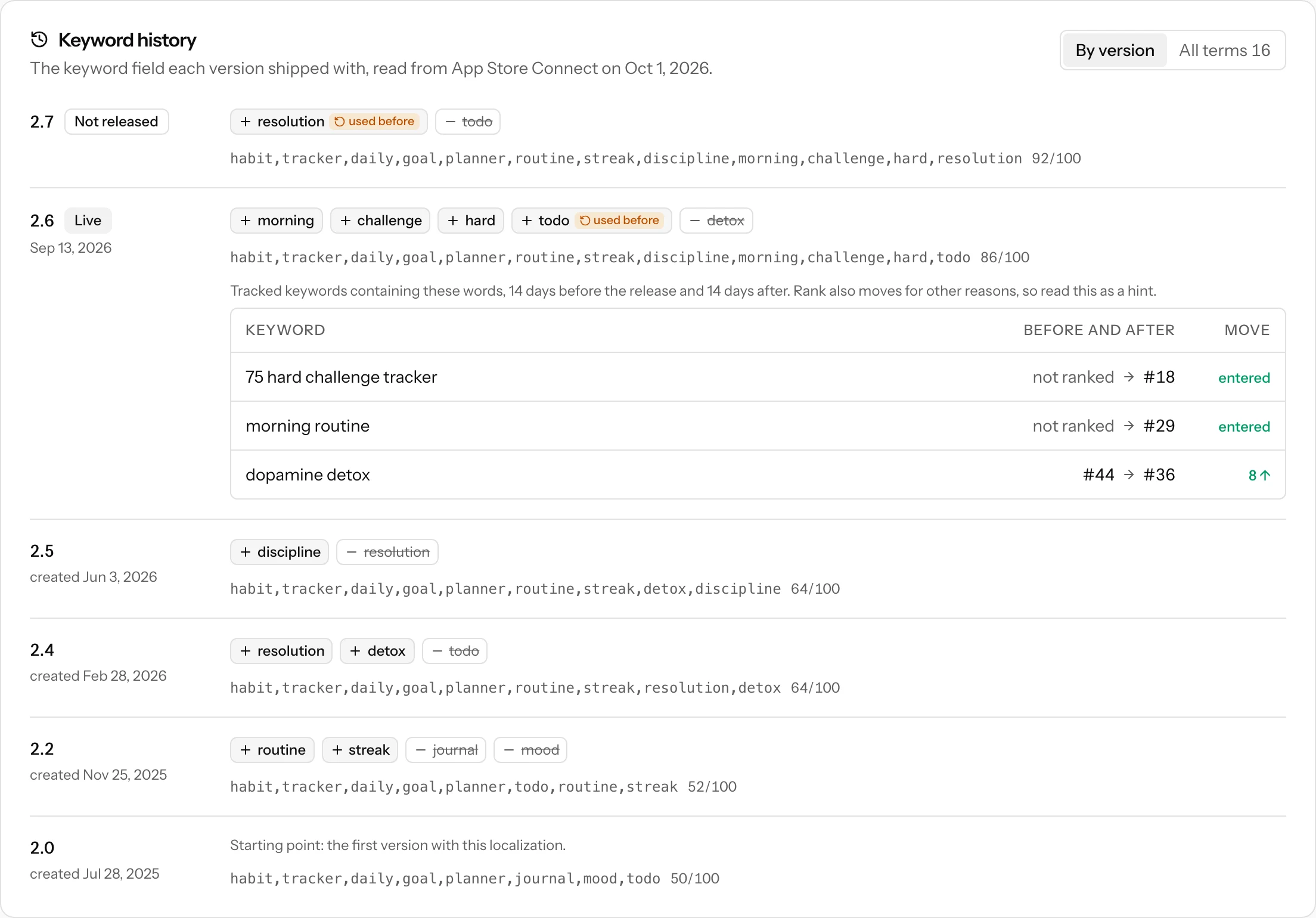Click the added detox chip in version 2.4
The image size is (1316, 918).
coord(377,651)
